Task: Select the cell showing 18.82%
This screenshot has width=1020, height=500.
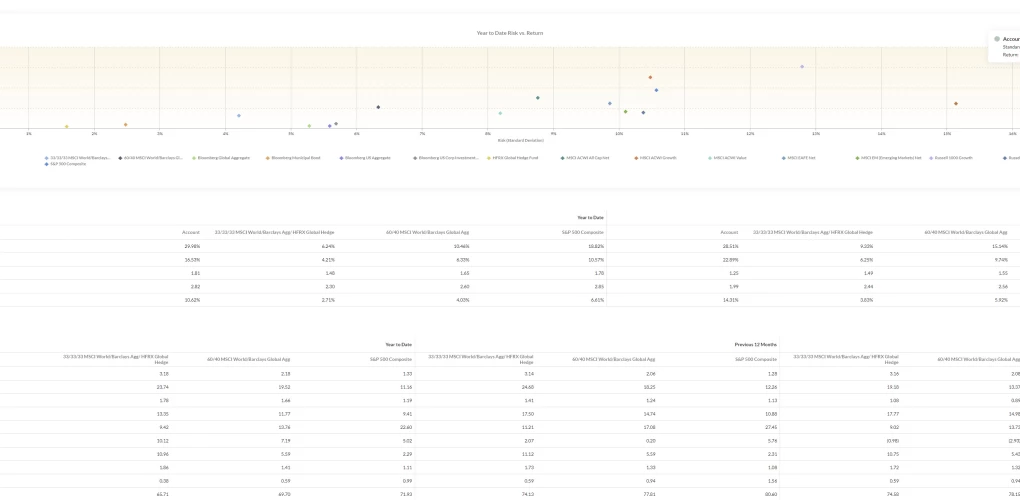Action: pos(596,246)
